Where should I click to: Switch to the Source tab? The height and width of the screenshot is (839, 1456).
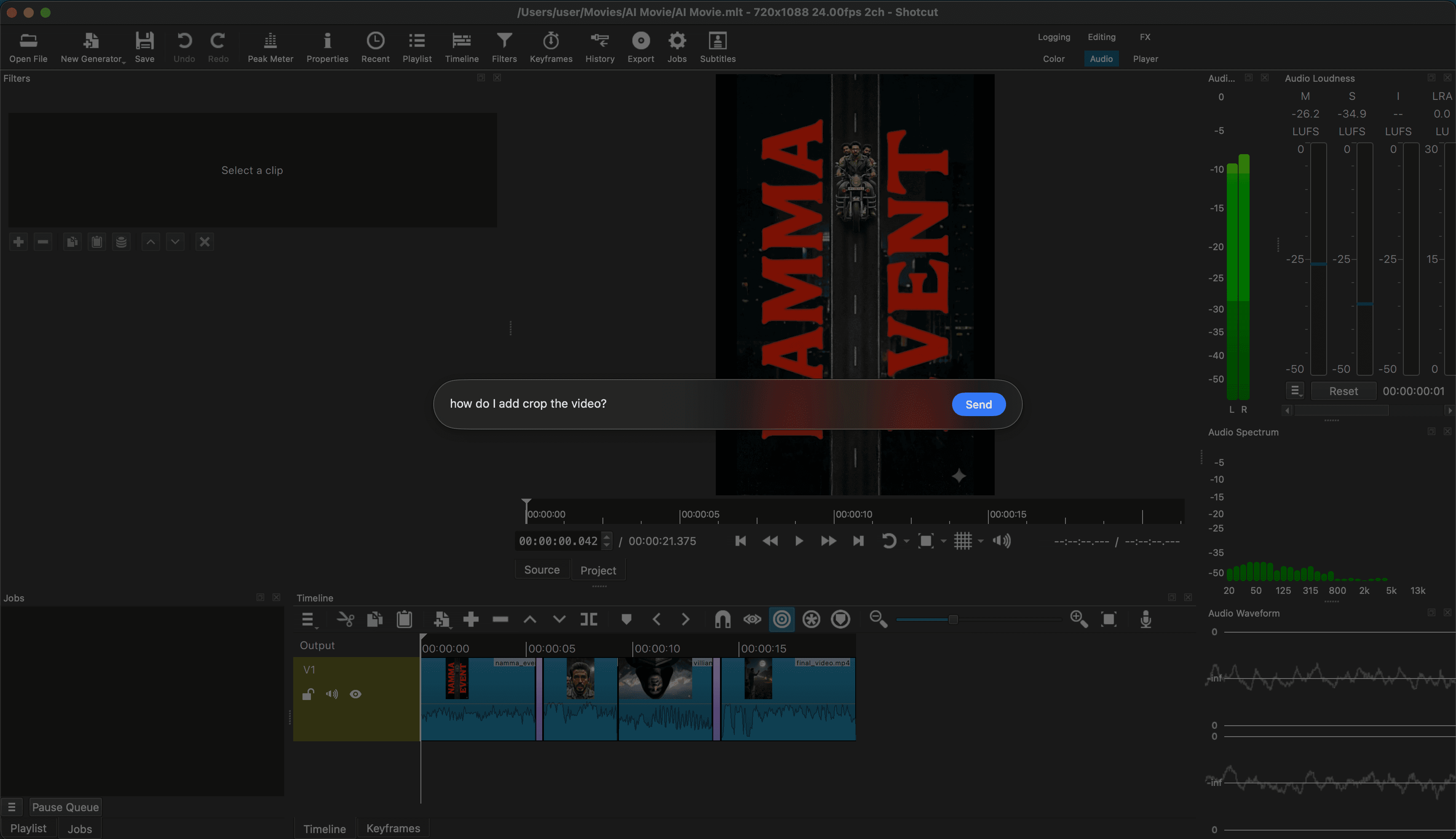pyautogui.click(x=541, y=570)
